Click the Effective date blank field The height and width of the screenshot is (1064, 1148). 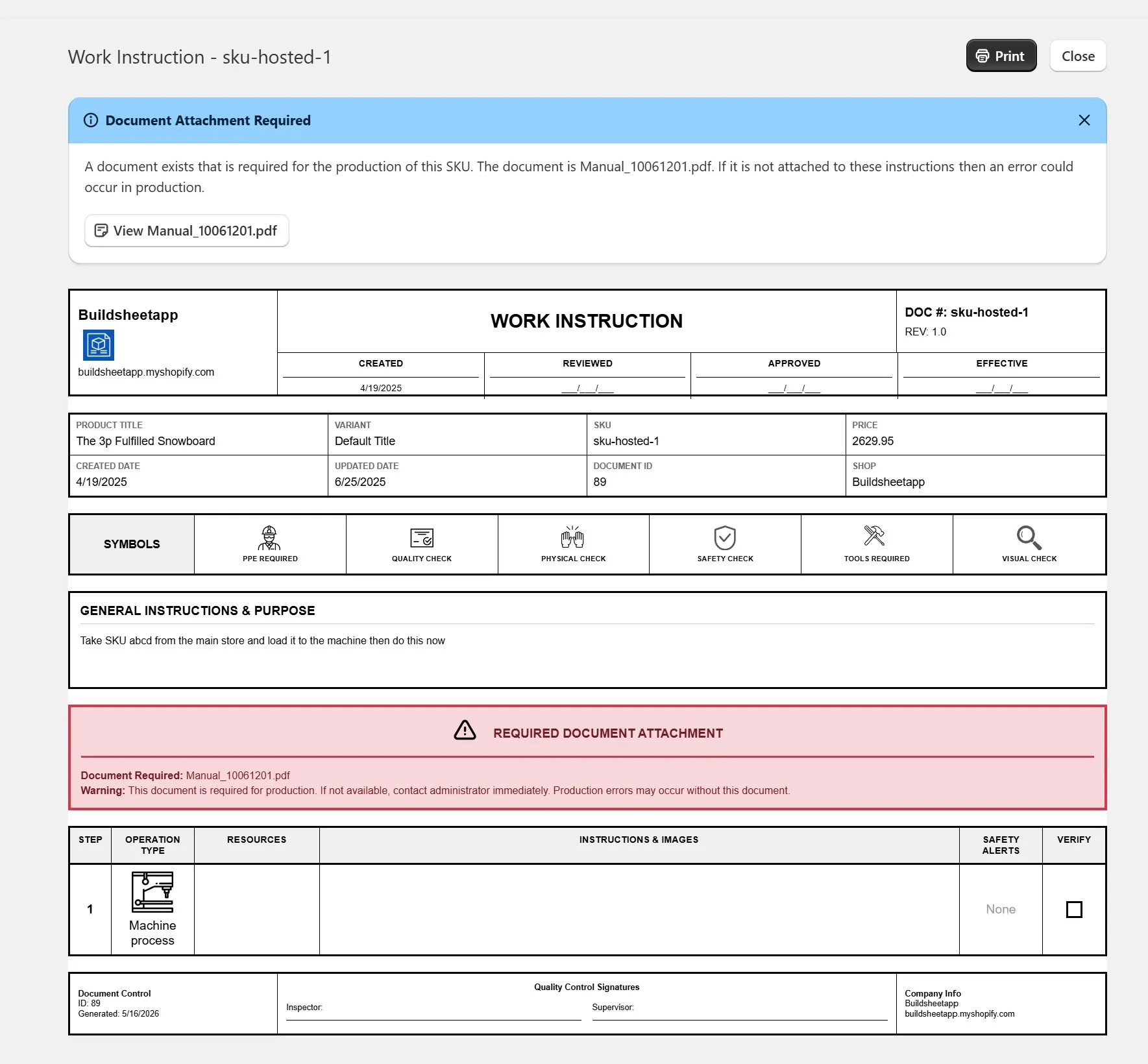(x=1001, y=389)
